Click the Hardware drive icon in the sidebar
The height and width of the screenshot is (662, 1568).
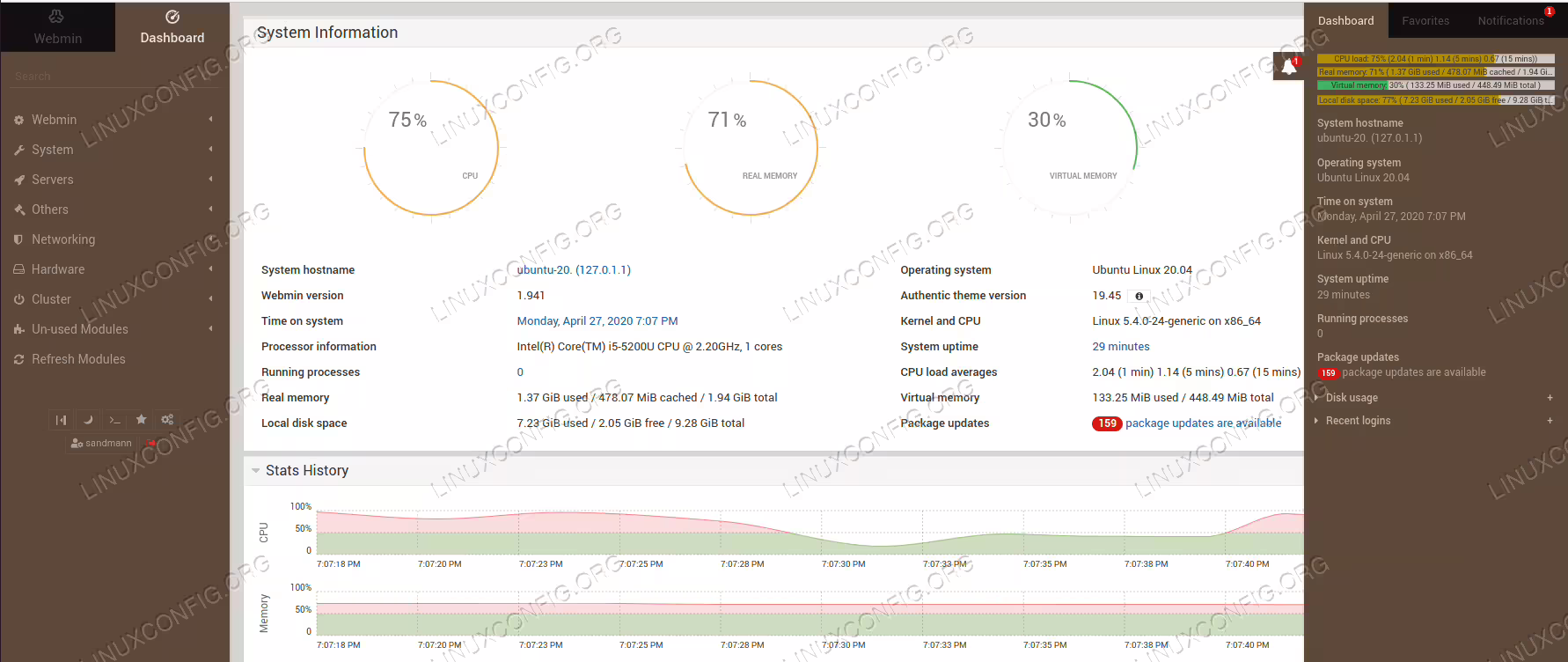(x=18, y=269)
